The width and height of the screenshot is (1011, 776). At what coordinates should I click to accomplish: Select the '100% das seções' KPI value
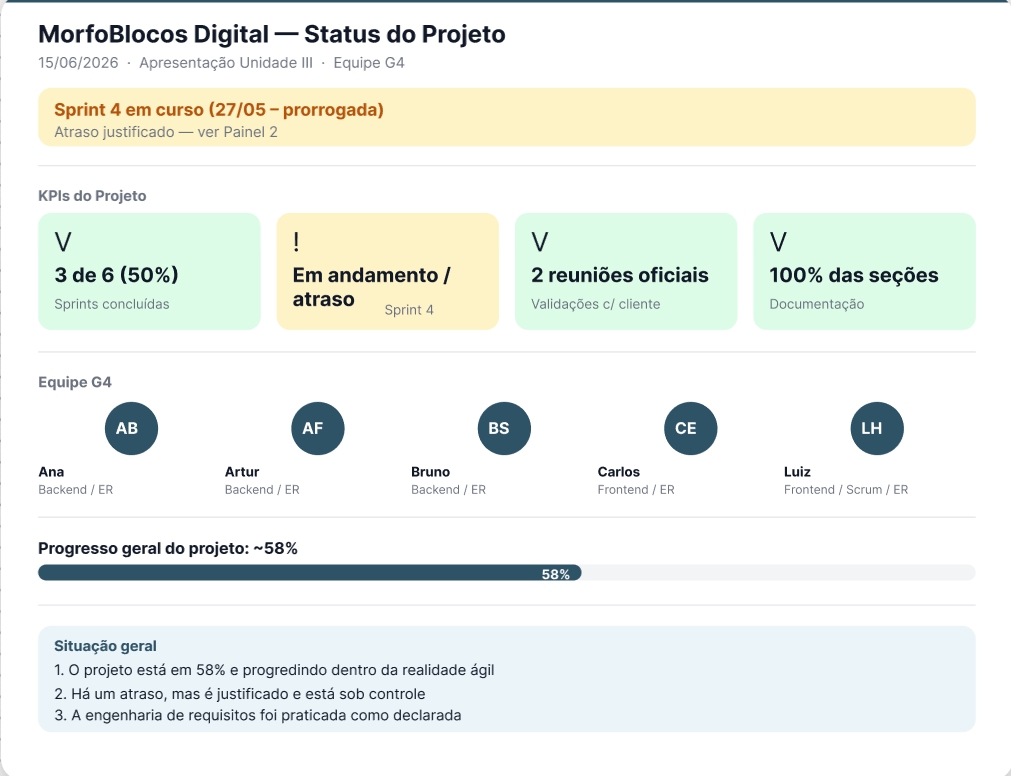[x=854, y=275]
